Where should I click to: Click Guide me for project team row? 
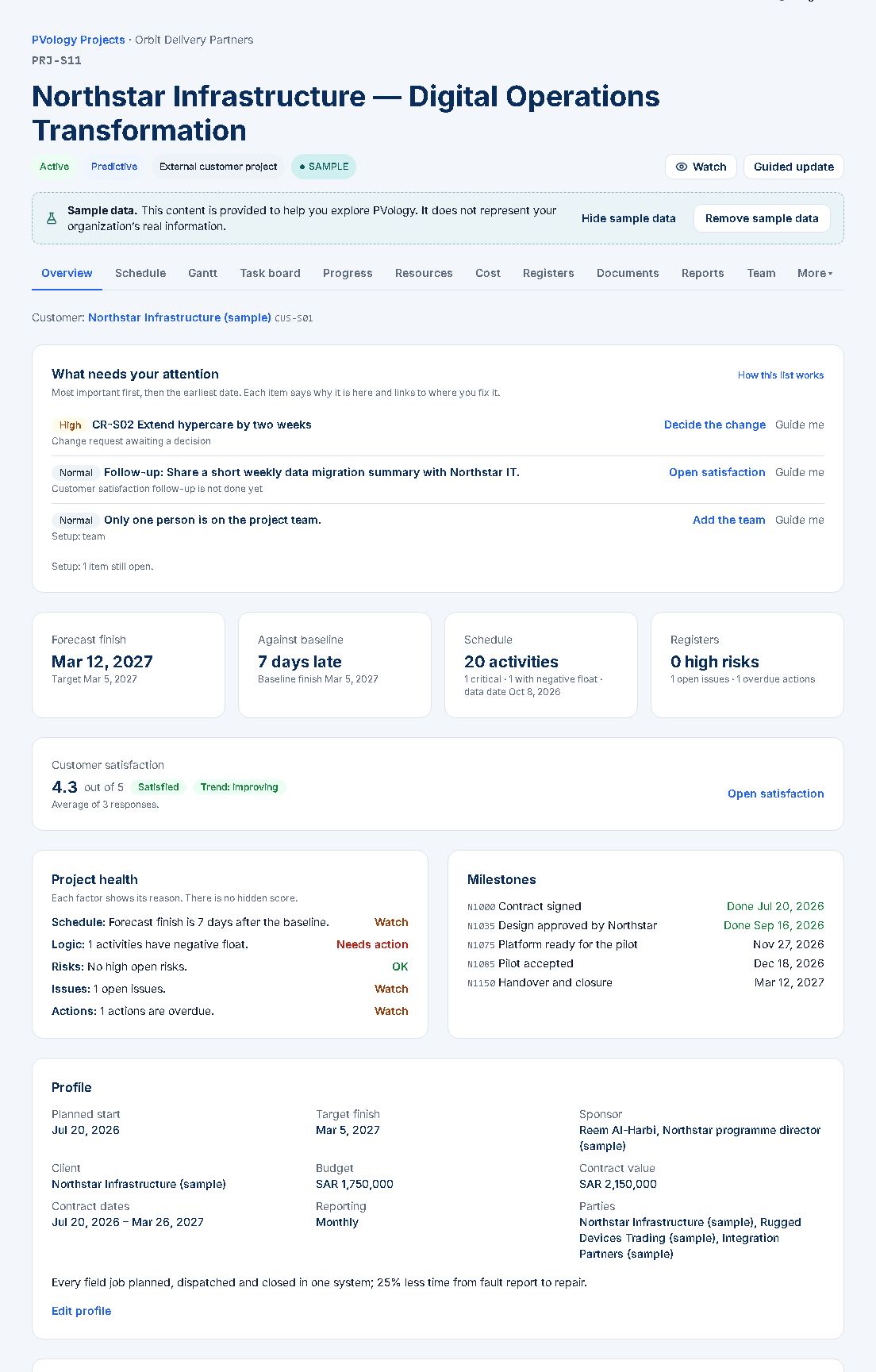[800, 520]
